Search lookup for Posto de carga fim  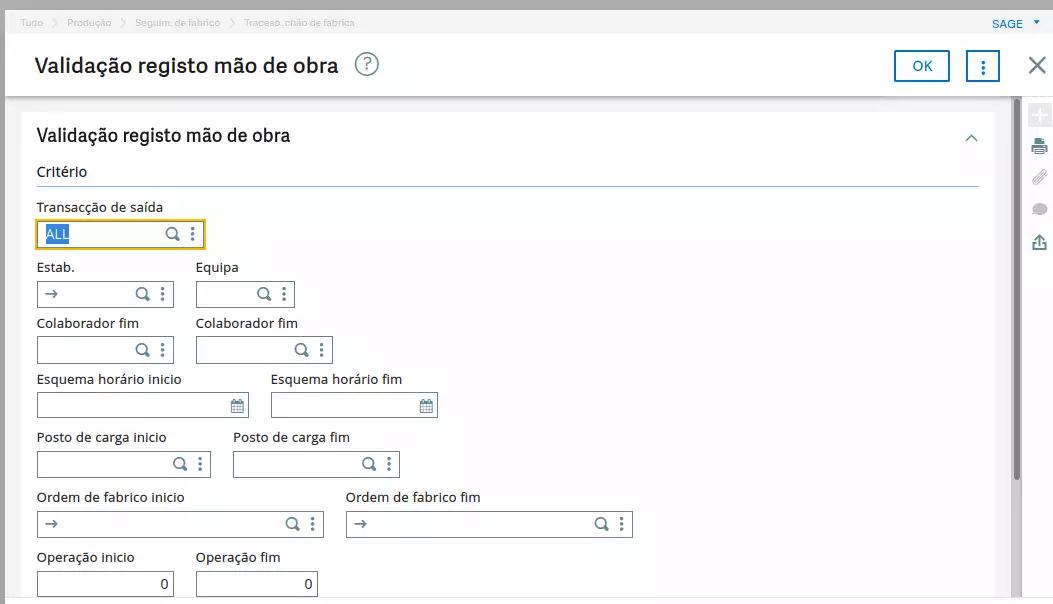[x=369, y=464]
